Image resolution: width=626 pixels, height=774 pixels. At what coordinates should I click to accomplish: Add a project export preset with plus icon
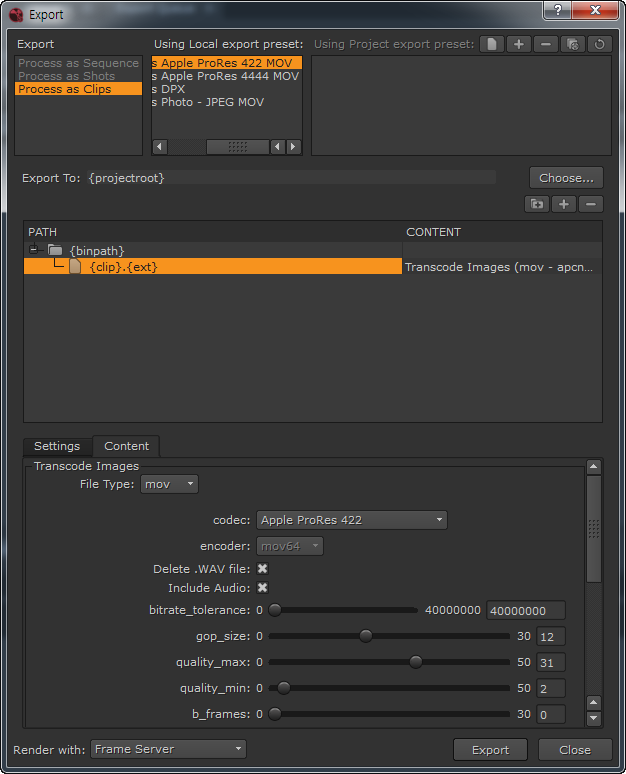click(x=519, y=44)
